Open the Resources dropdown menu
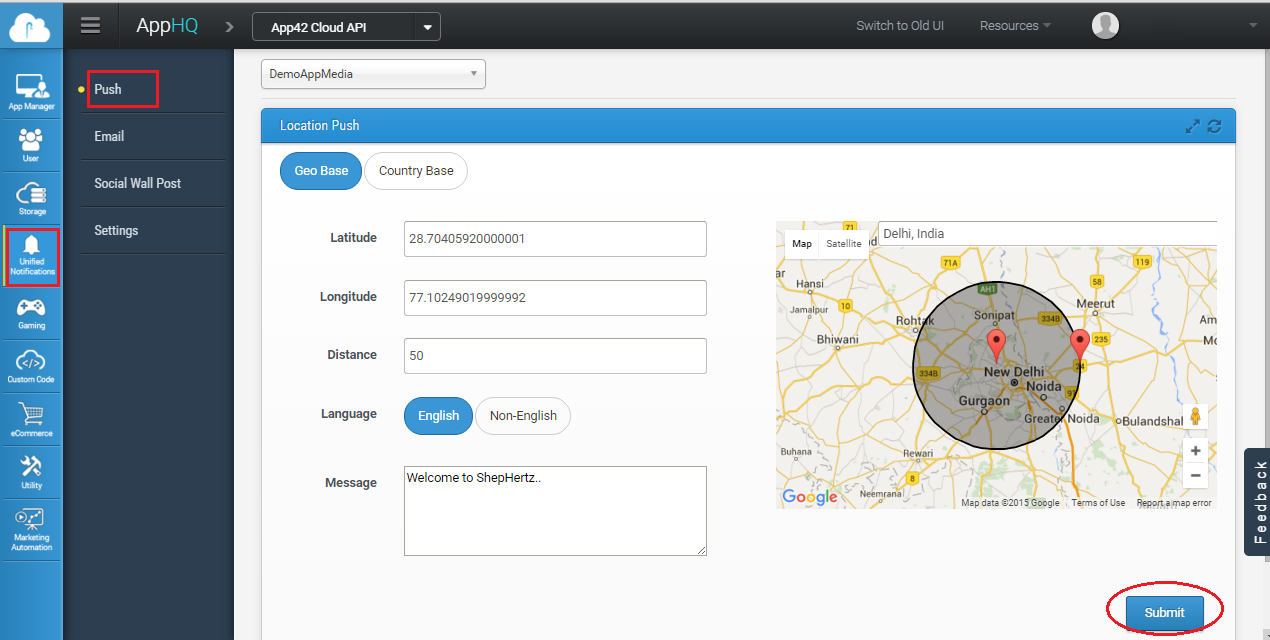The height and width of the screenshot is (640, 1270). point(1014,26)
